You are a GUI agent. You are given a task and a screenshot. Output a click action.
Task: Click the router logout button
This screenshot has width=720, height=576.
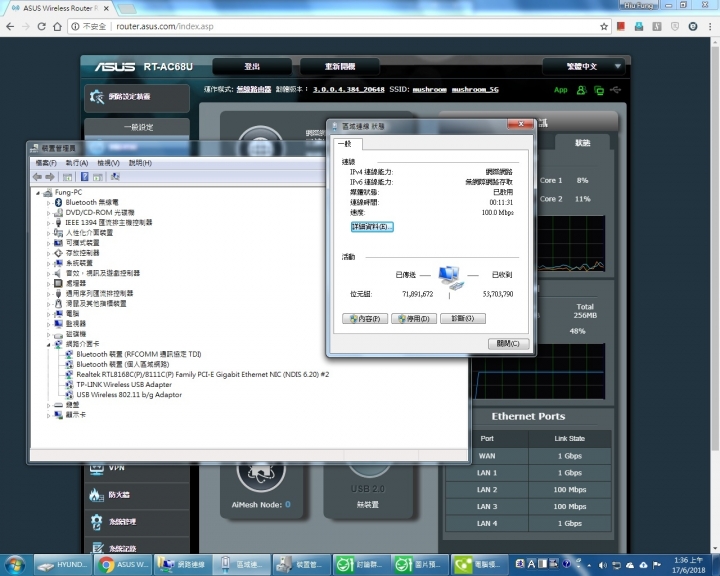[252, 67]
